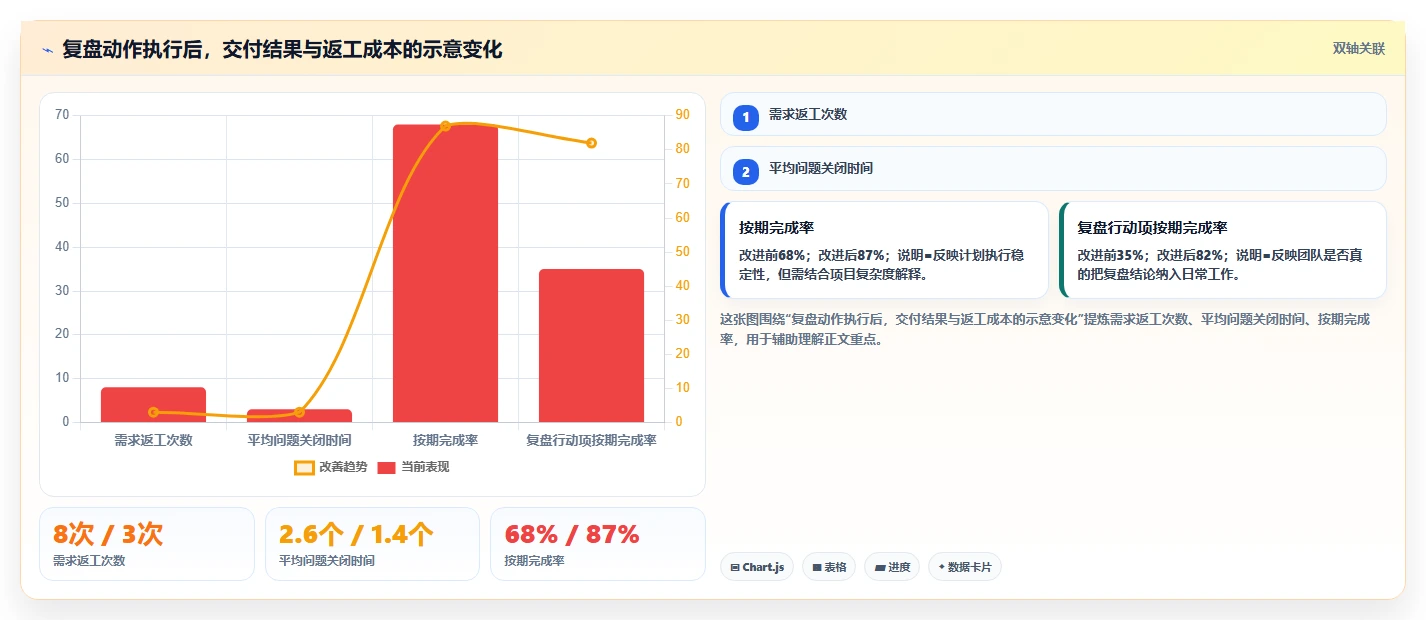Click the x-axis label 需求返工次数

pos(153,440)
